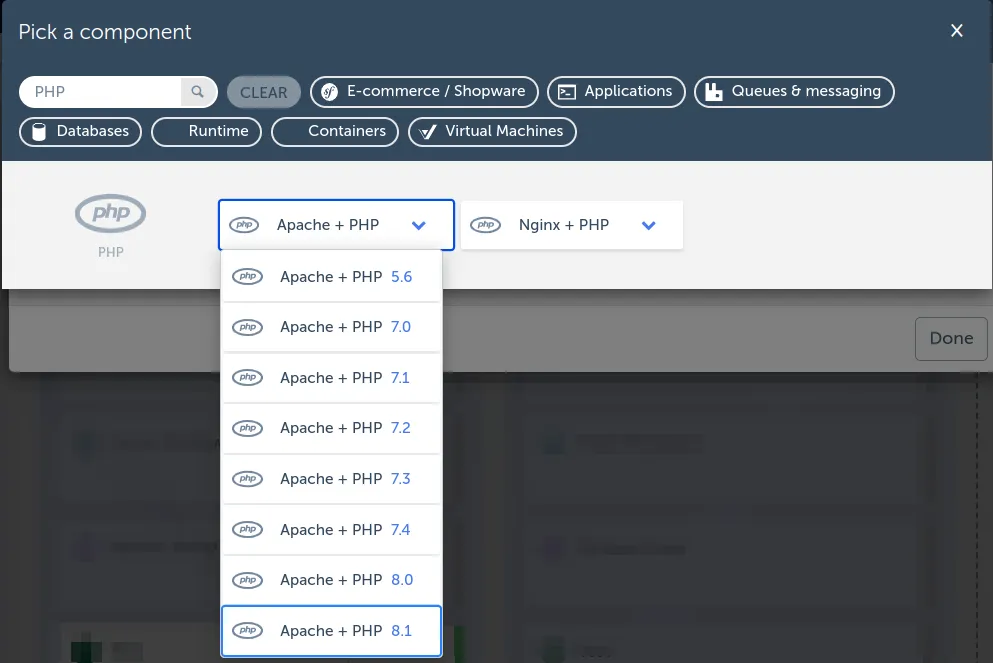Viewport: 993px width, 663px height.
Task: Click the php icon beside Apache + PHP 5.6
Action: pos(247,276)
